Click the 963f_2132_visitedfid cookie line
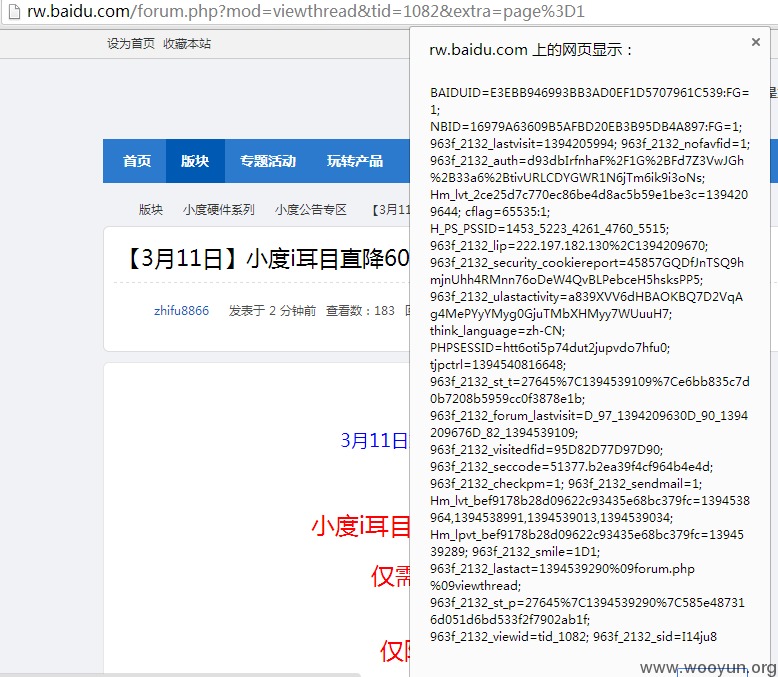 (x=546, y=449)
